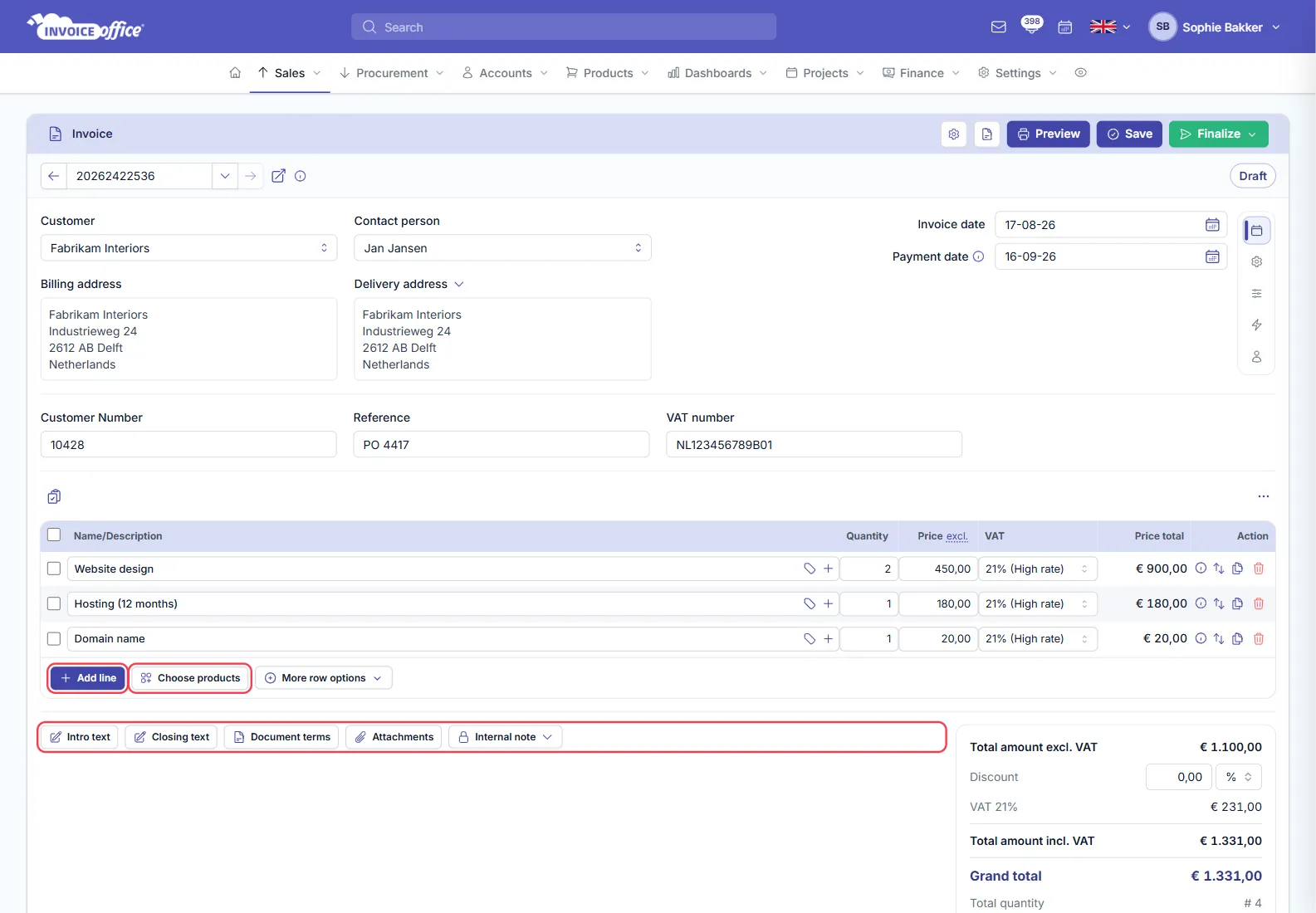The height and width of the screenshot is (913, 1316).
Task: Open the sidebar settings gear icon
Action: tap(1256, 262)
